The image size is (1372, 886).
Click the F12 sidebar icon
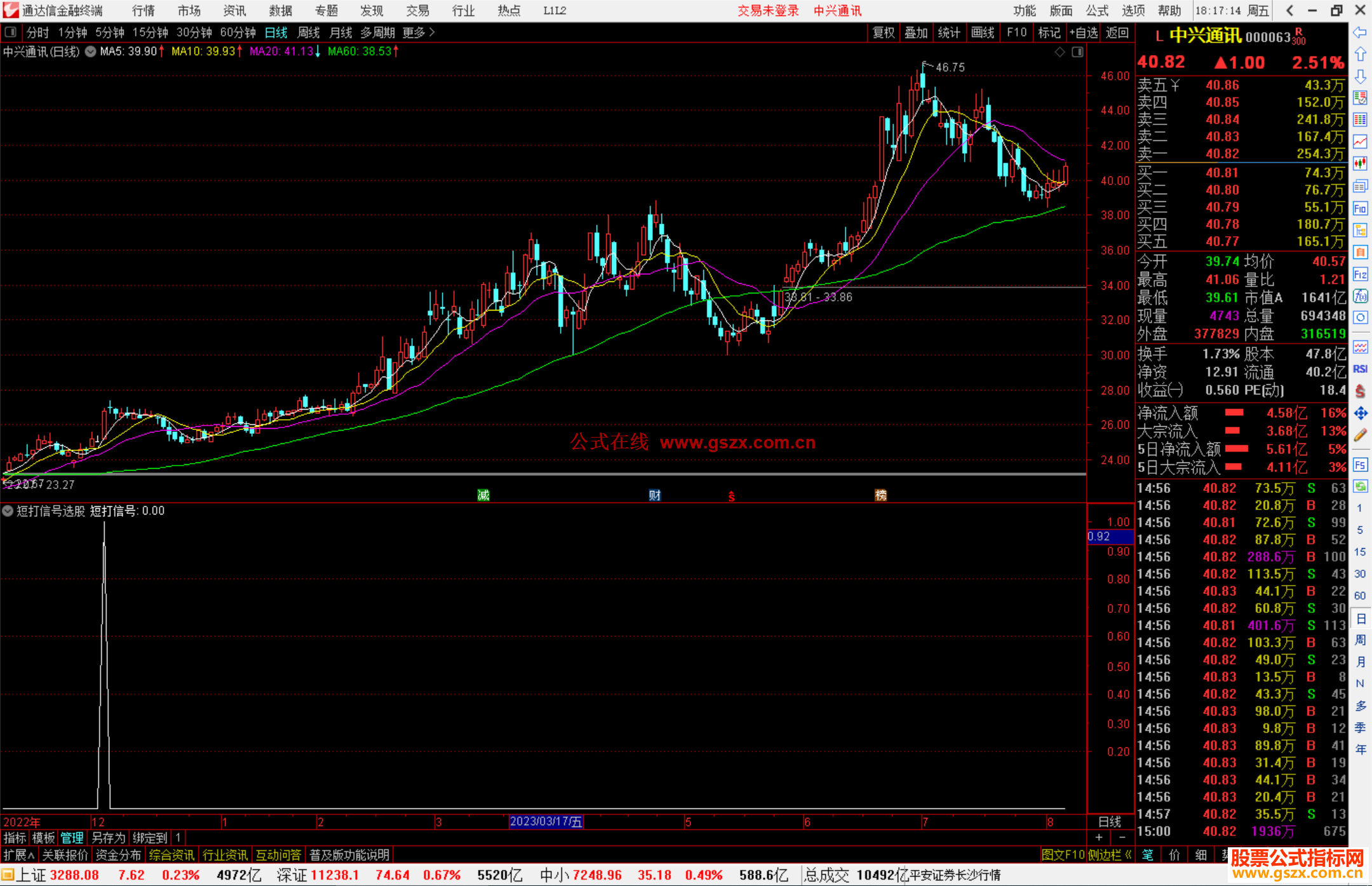1360,274
